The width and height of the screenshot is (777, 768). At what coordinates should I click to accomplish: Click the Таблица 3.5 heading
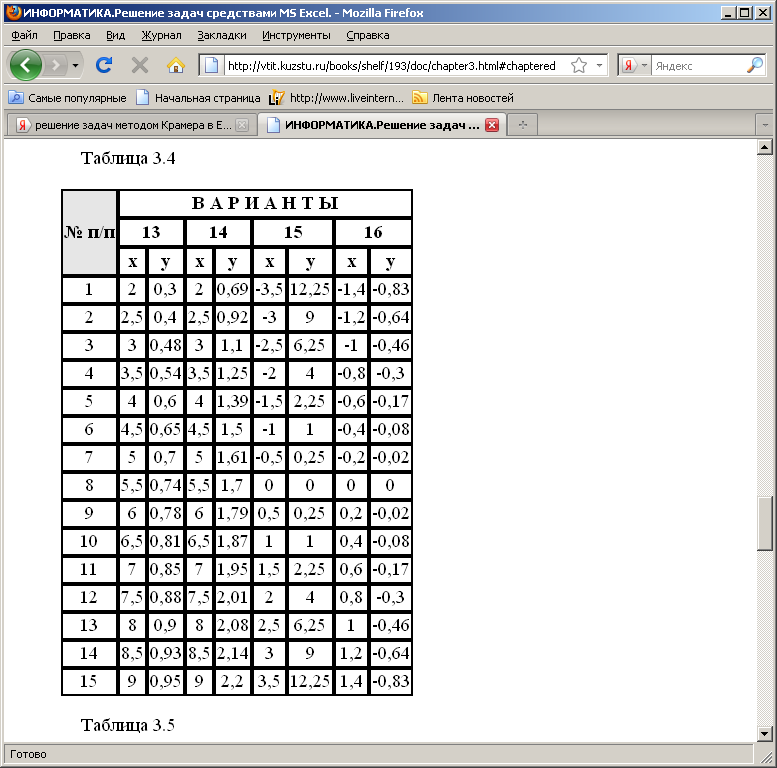(128, 725)
